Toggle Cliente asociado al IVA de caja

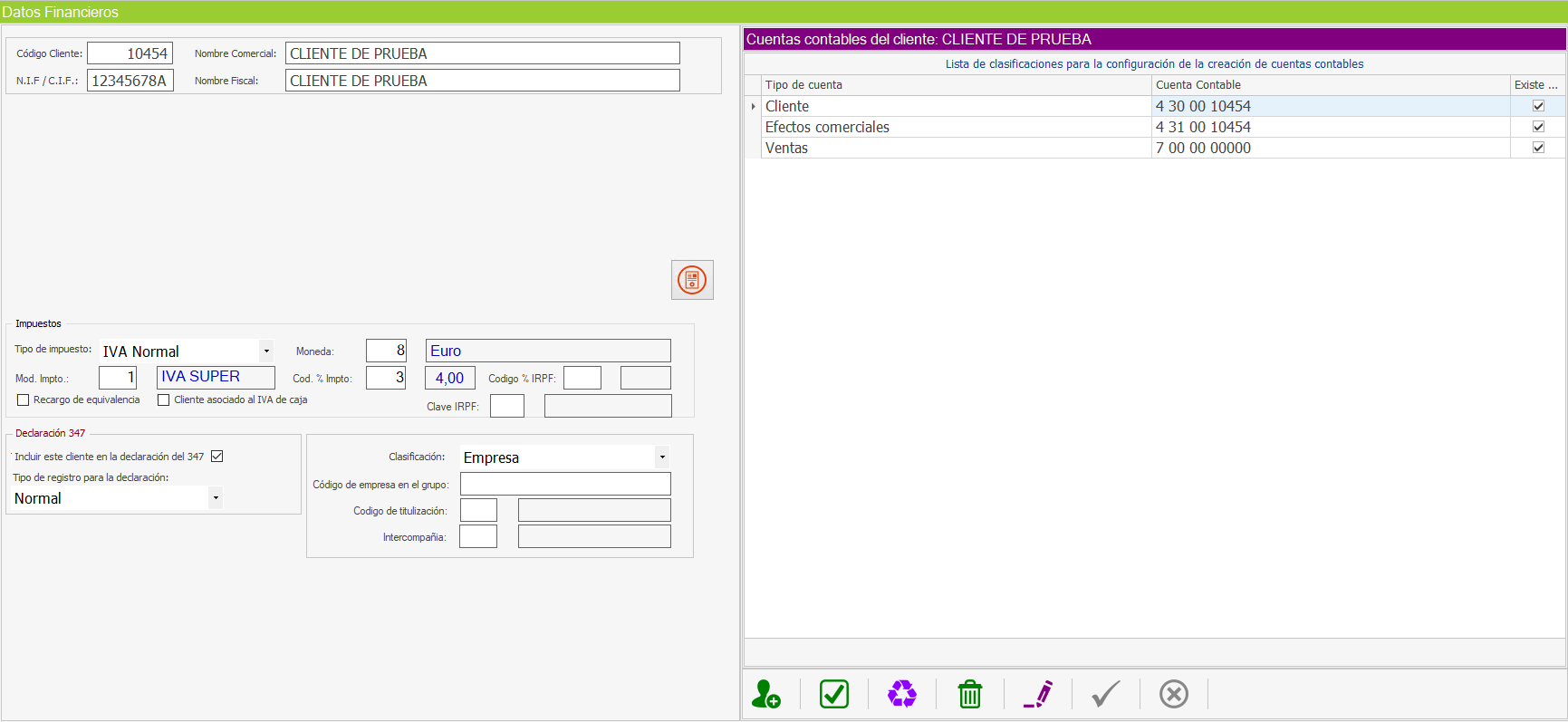[164, 400]
